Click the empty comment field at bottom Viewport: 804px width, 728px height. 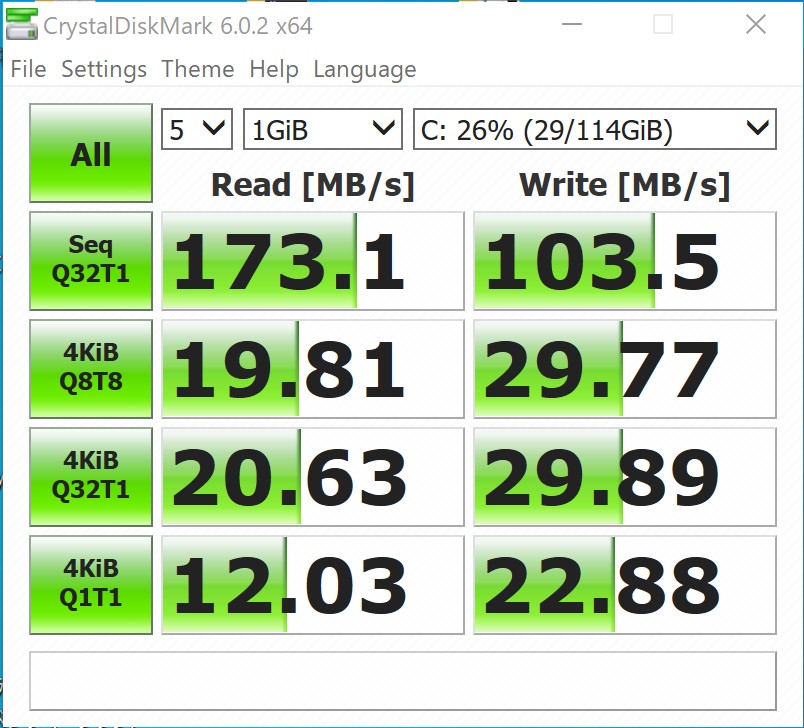(x=403, y=681)
